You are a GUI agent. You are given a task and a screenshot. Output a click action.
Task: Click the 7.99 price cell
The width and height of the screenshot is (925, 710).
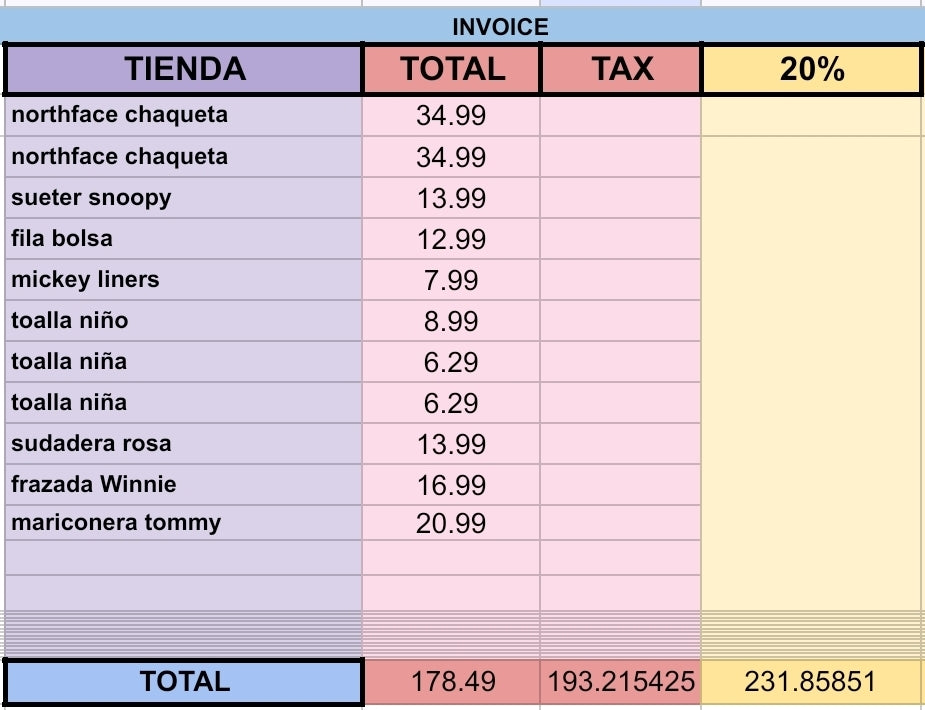click(x=452, y=280)
